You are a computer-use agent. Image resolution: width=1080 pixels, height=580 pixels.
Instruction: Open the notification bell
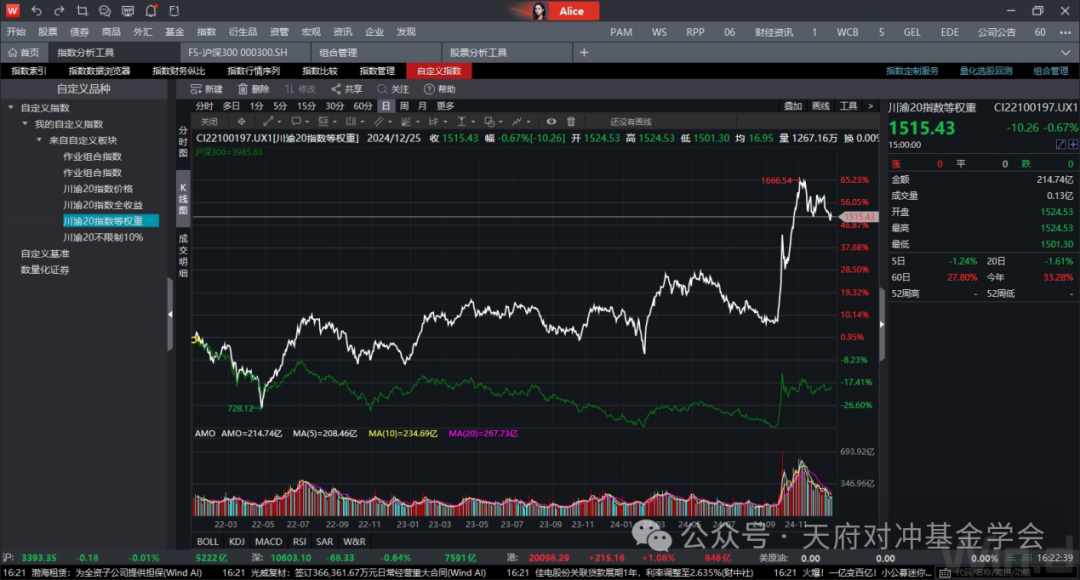tap(151, 11)
